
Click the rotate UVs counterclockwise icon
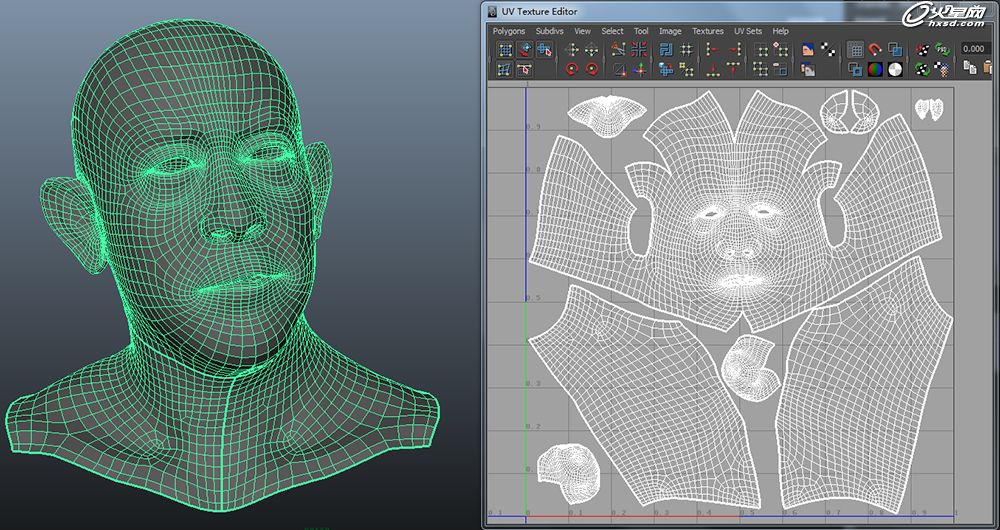[x=572, y=69]
